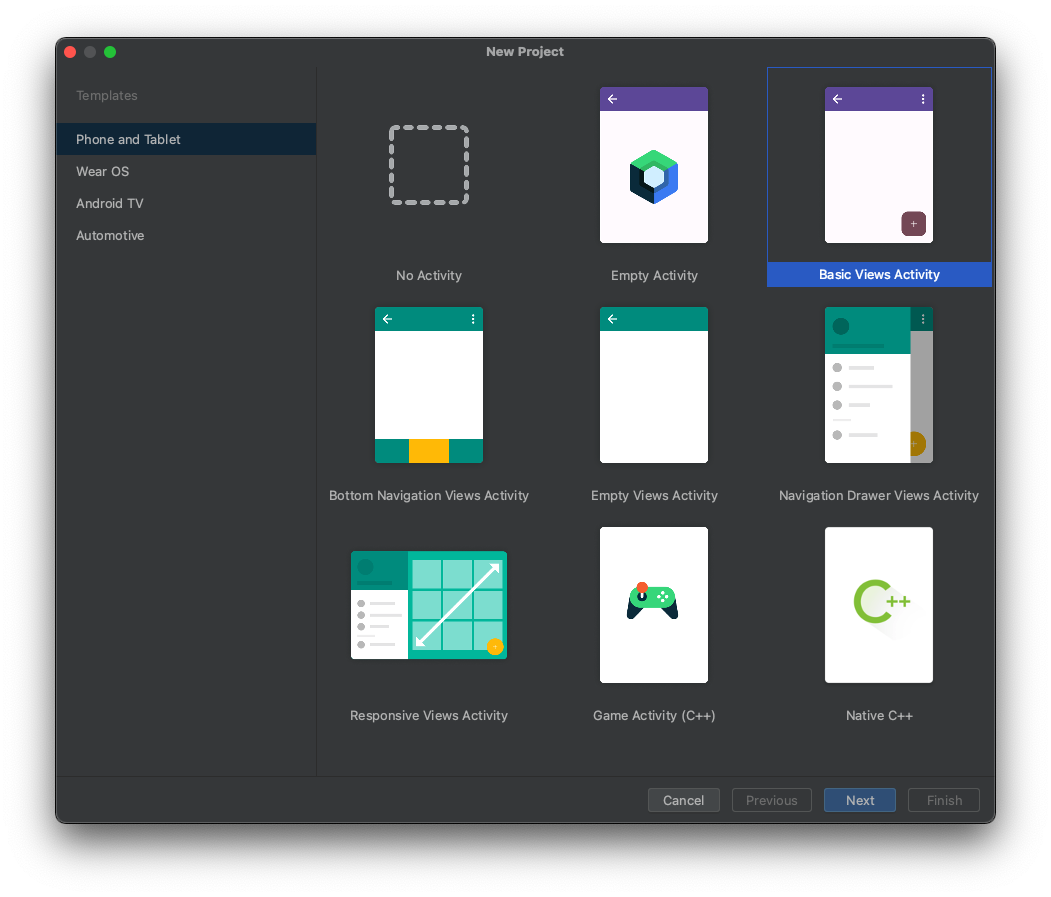This screenshot has height=897, width=1051.
Task: Click the Empty Activity label
Action: click(654, 276)
